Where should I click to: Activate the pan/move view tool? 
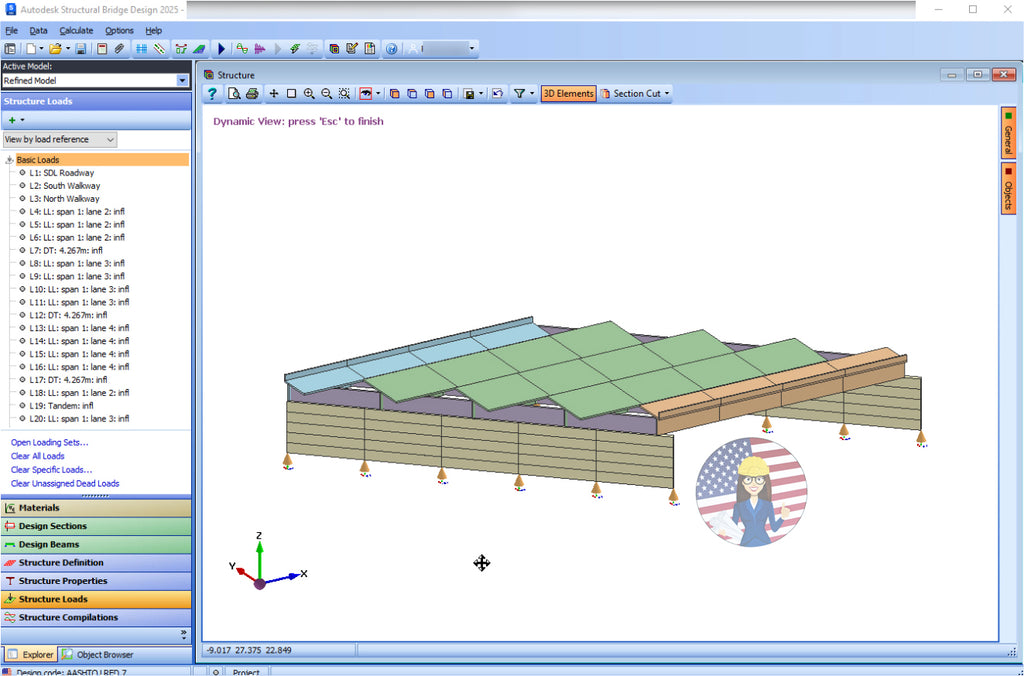[x=272, y=93]
